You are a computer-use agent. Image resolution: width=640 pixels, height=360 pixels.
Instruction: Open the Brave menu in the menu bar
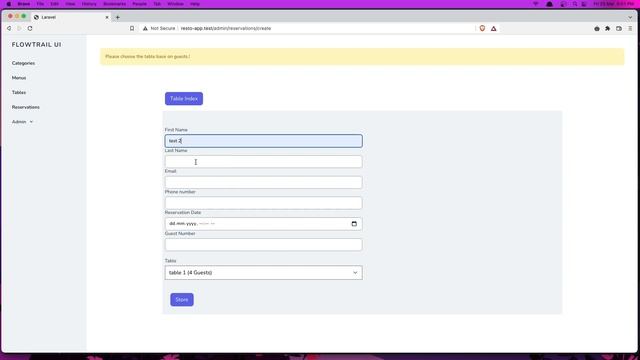[24, 4]
